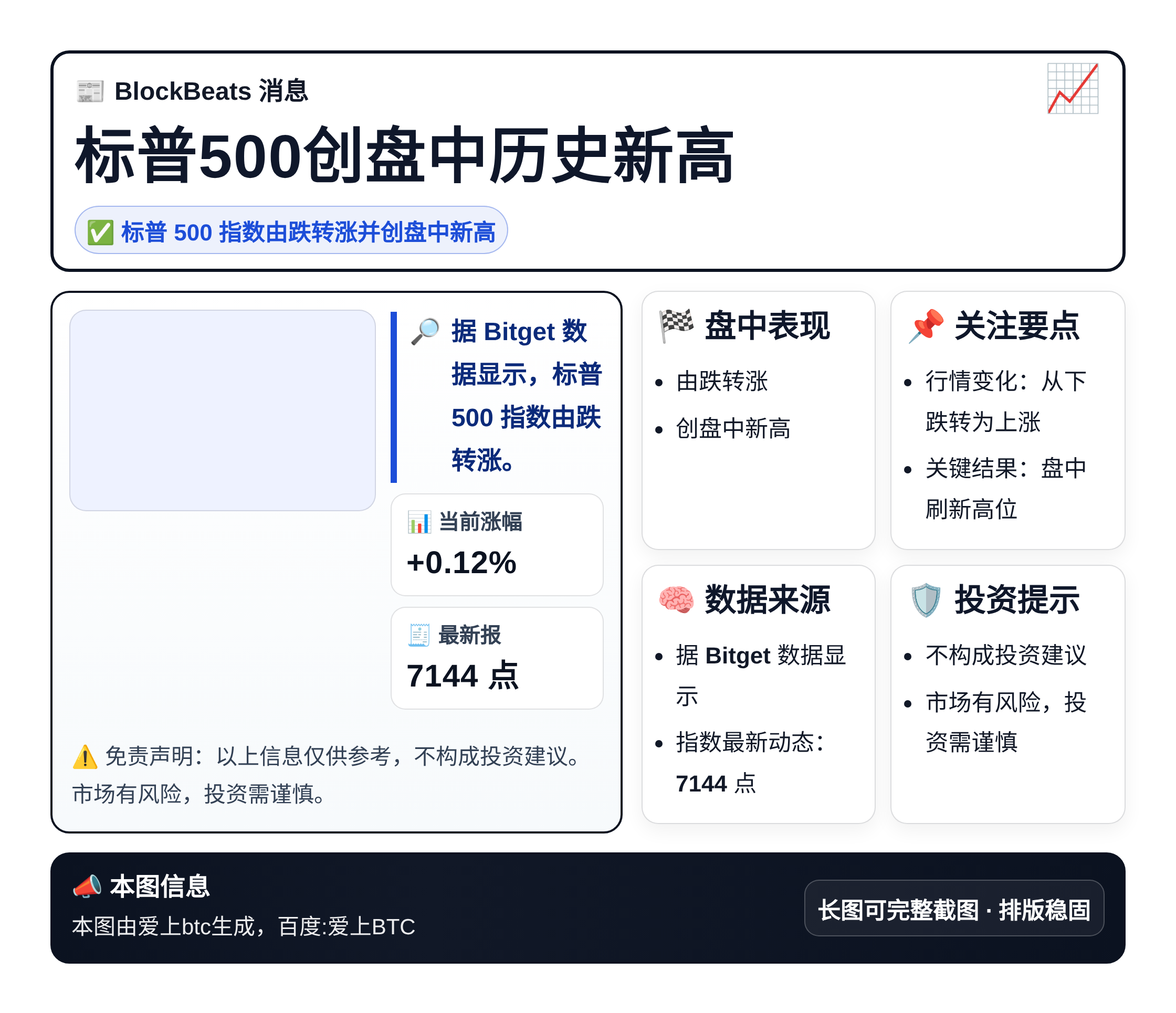Click the receipt icon beside 最新报
The height and width of the screenshot is (1013, 1176).
click(419, 635)
